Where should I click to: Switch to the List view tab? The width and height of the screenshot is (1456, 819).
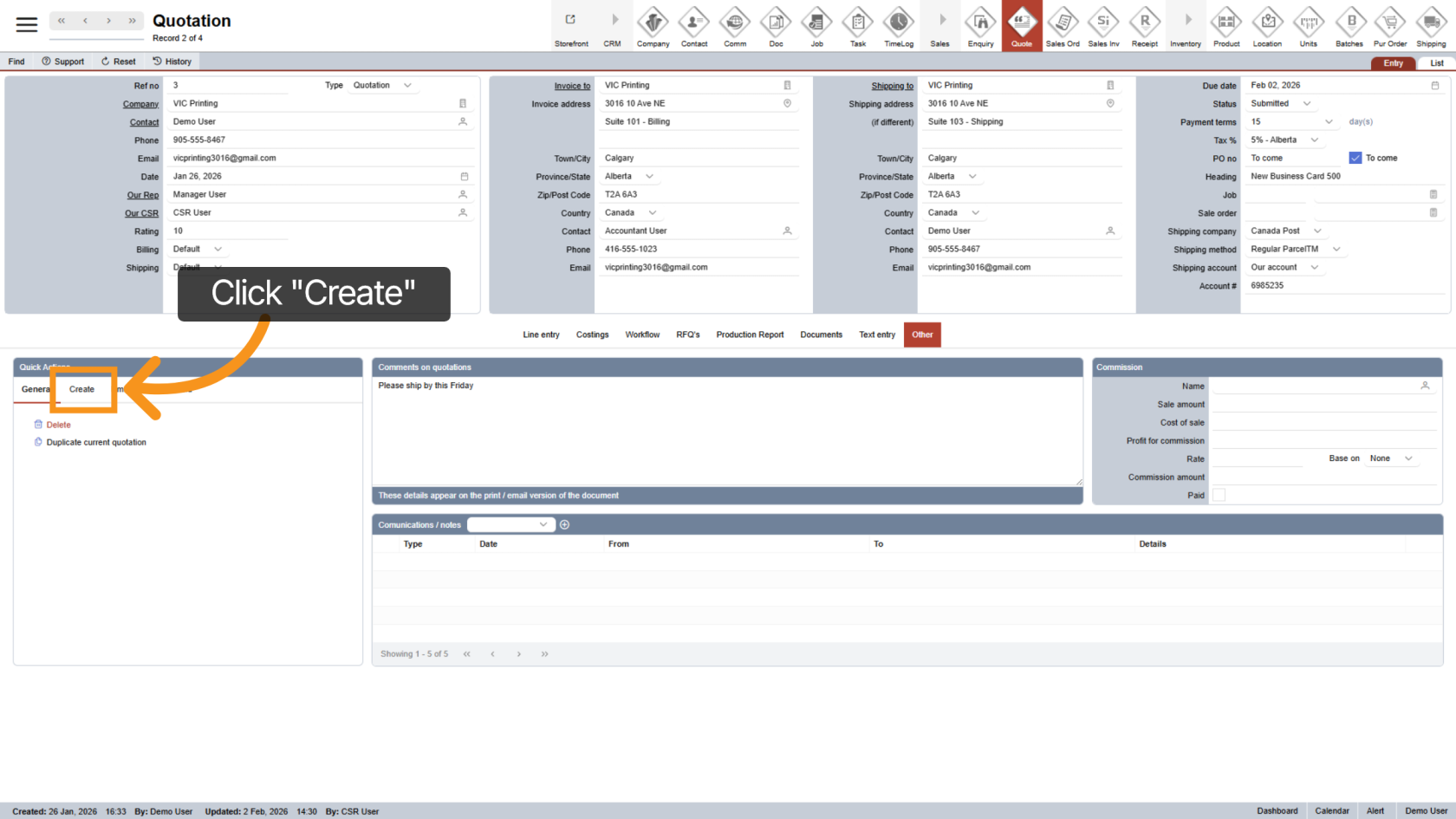point(1436,63)
